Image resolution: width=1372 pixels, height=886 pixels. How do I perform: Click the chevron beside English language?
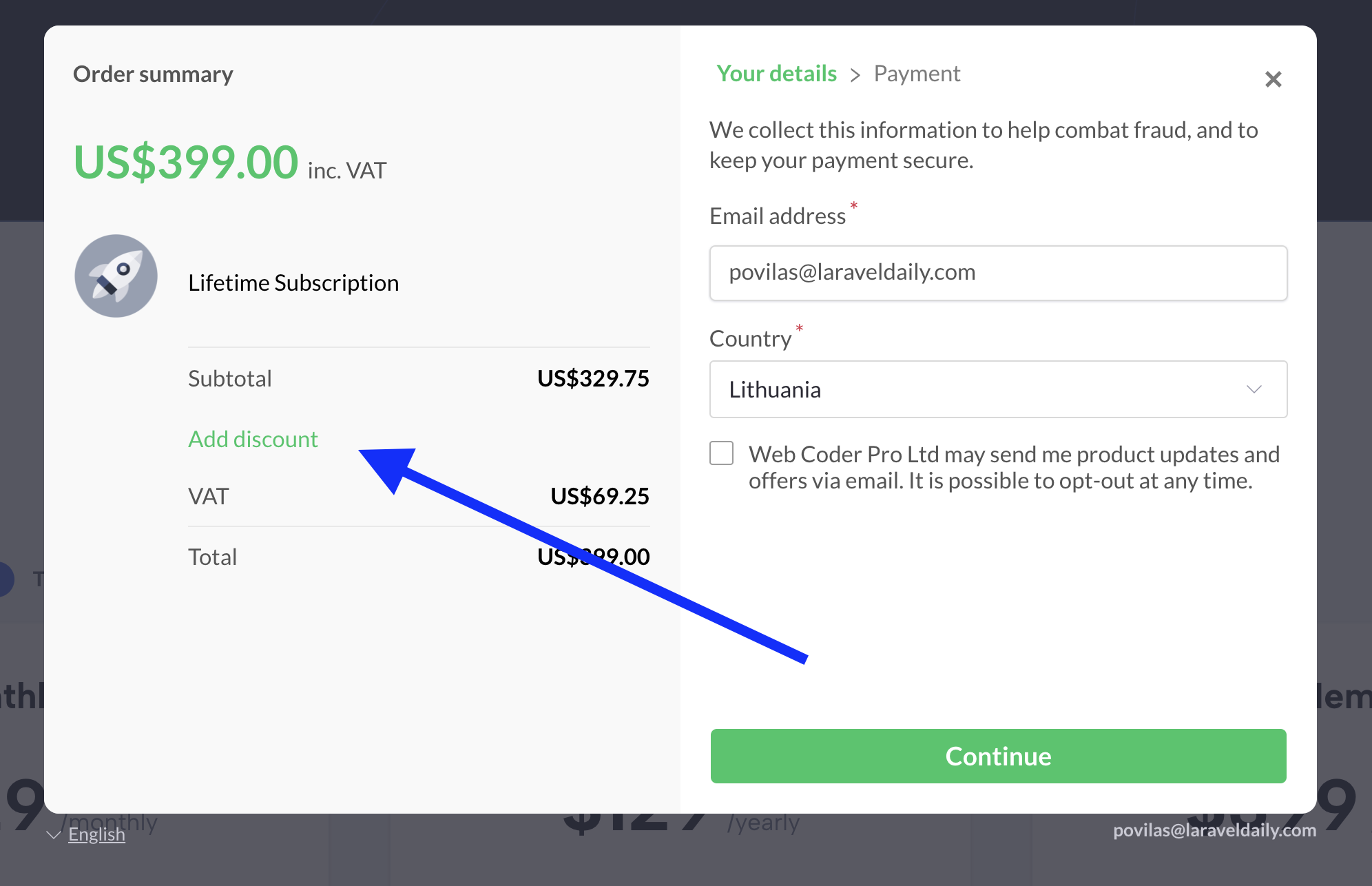click(x=54, y=835)
